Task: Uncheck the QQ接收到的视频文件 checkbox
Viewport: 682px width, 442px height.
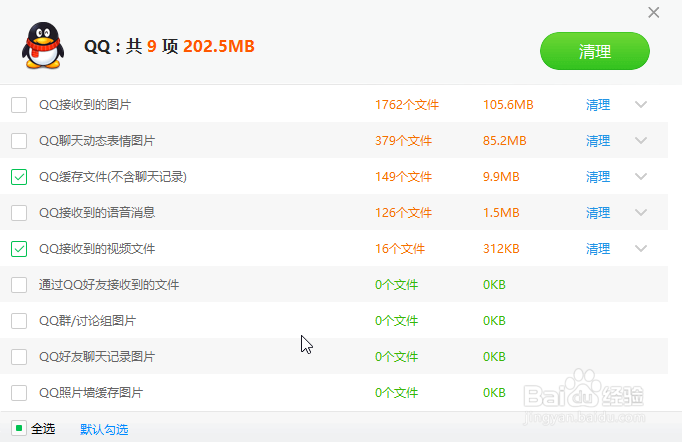Action: tap(19, 249)
